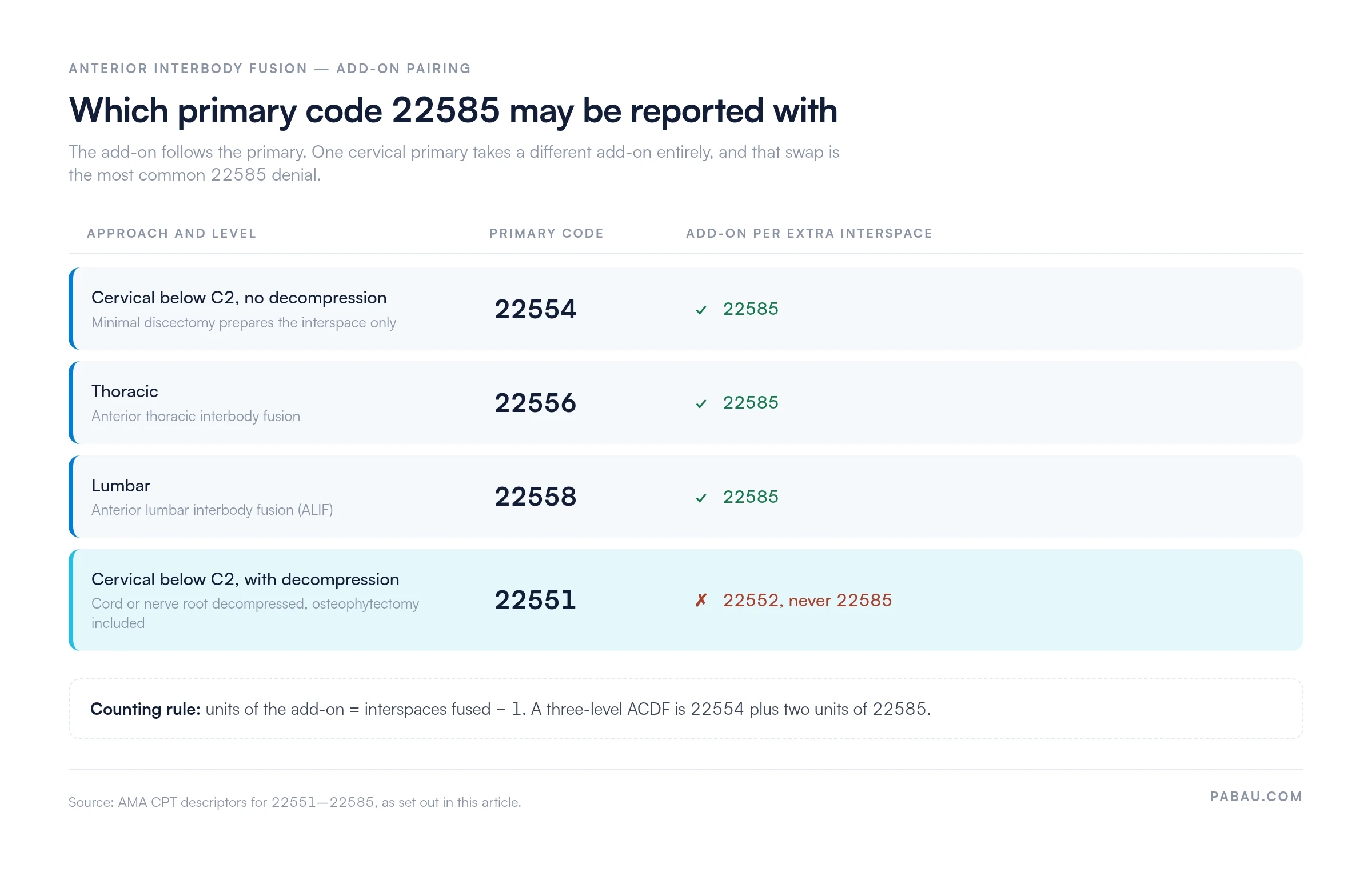This screenshot has height=880, width=1372.
Task: Click the red X icon beside 22552
Action: pos(701,600)
